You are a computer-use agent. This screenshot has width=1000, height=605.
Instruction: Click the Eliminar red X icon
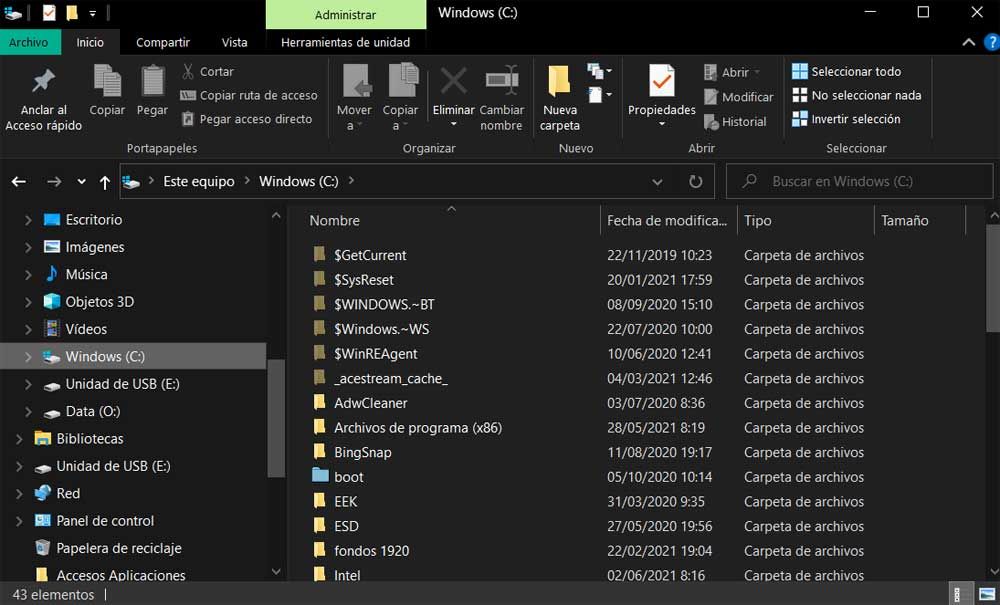pyautogui.click(x=453, y=81)
